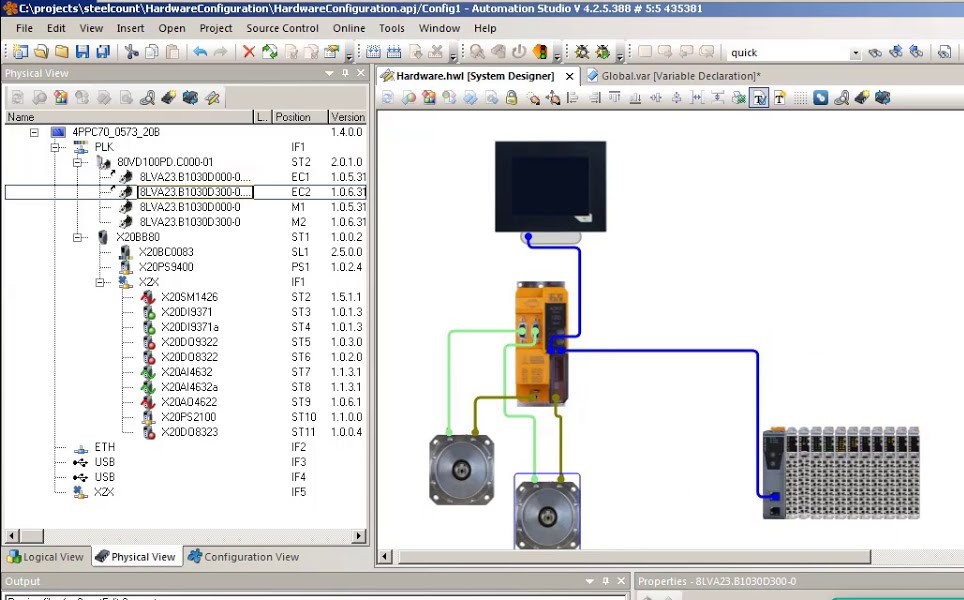Click the first bug debug icon
Viewport: 964px width, 600px height.
click(x=582, y=52)
